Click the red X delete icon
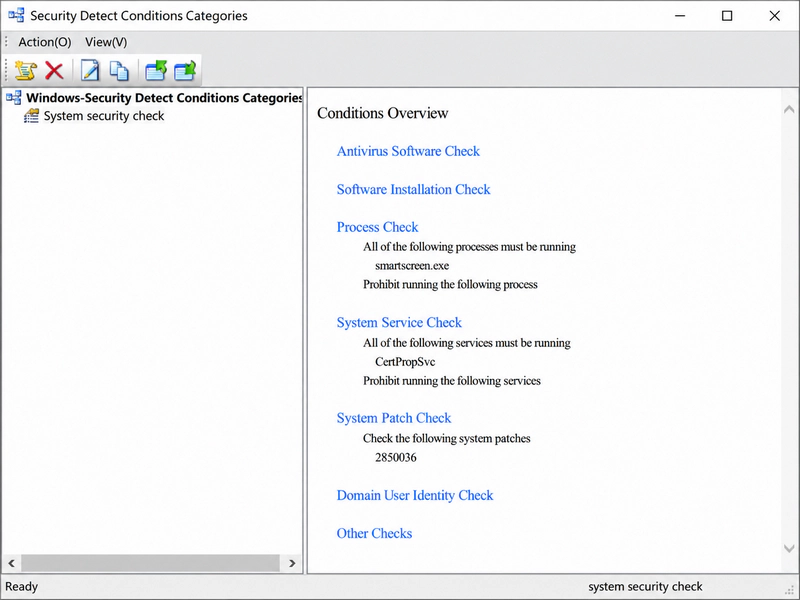The width and height of the screenshot is (800, 600). point(54,70)
